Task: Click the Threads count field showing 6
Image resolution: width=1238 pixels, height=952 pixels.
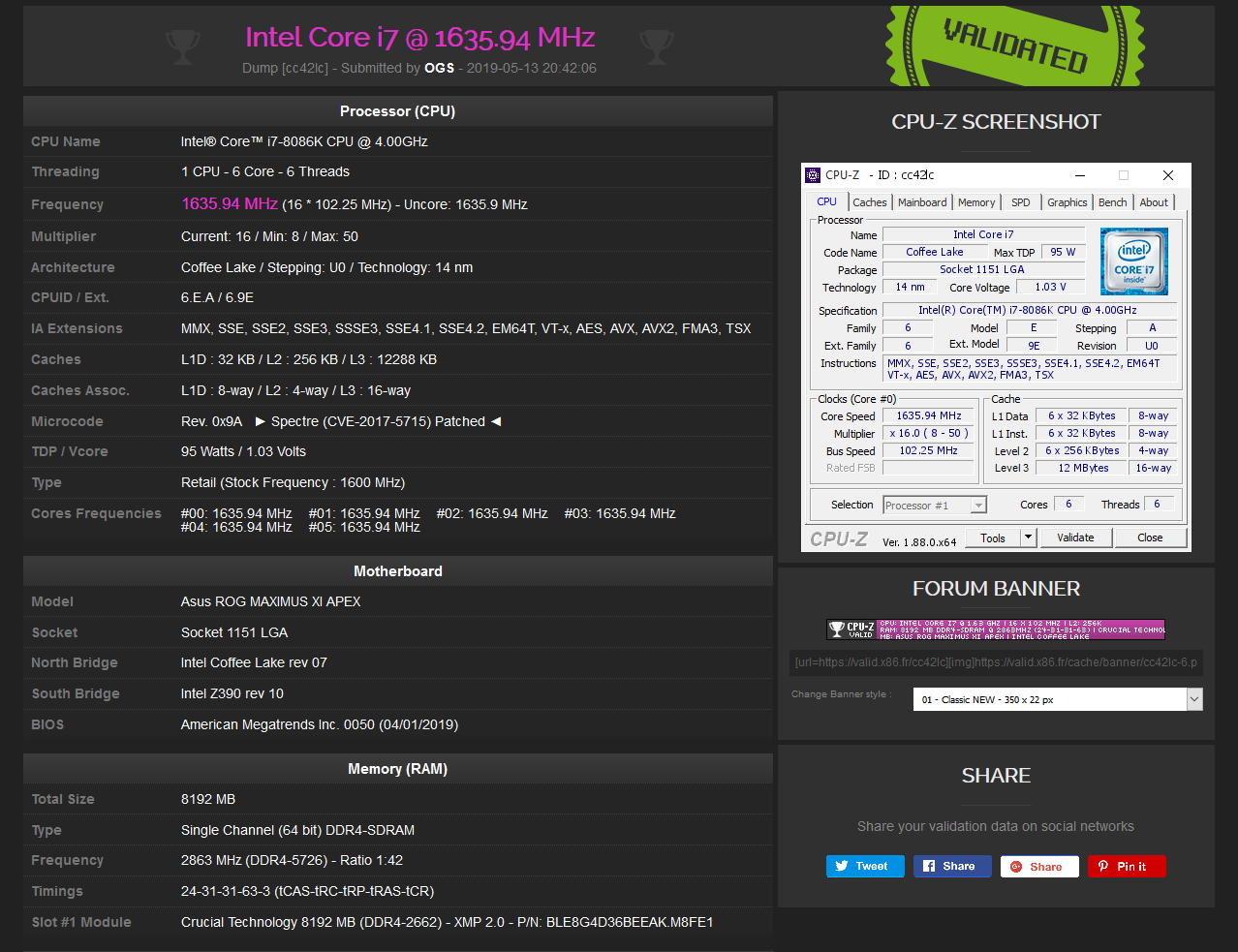Action: [1159, 504]
